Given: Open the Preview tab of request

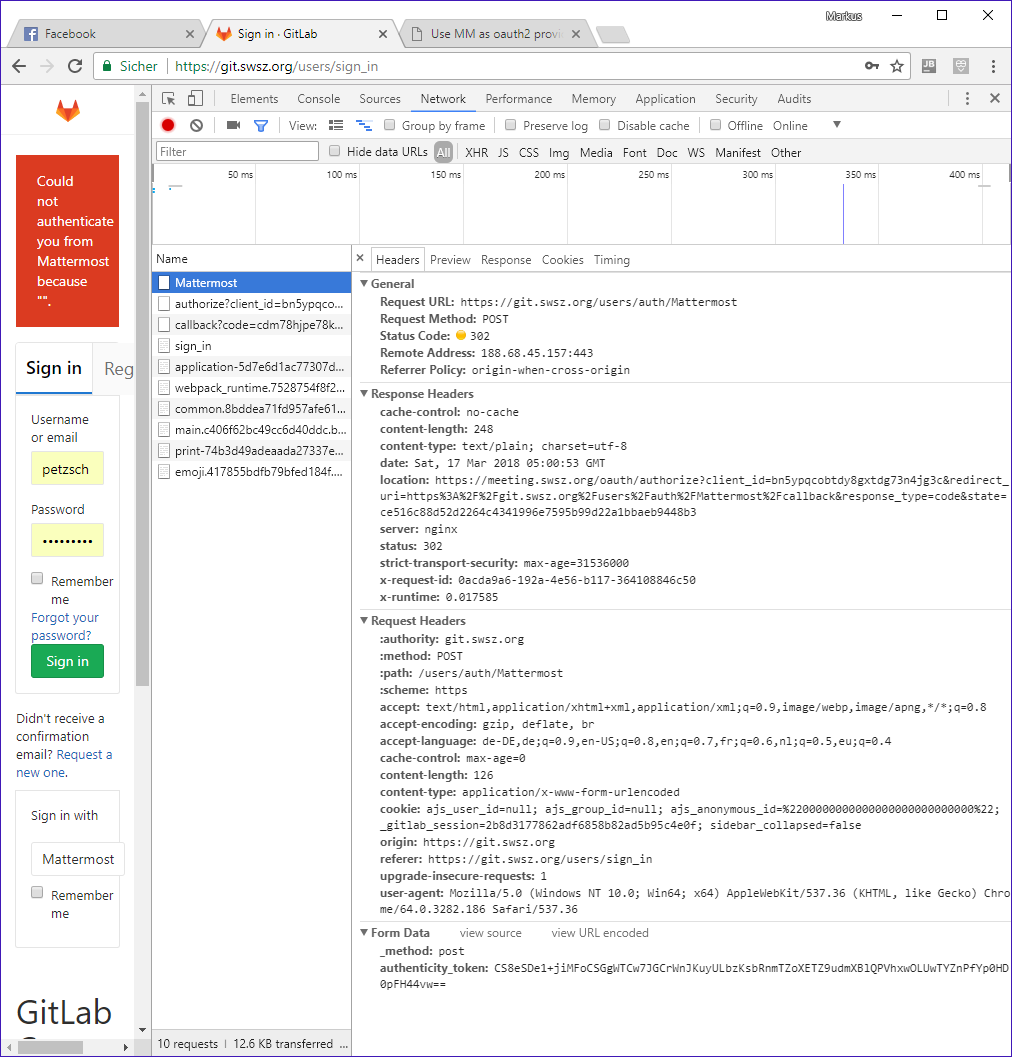Looking at the screenshot, I should coord(450,260).
